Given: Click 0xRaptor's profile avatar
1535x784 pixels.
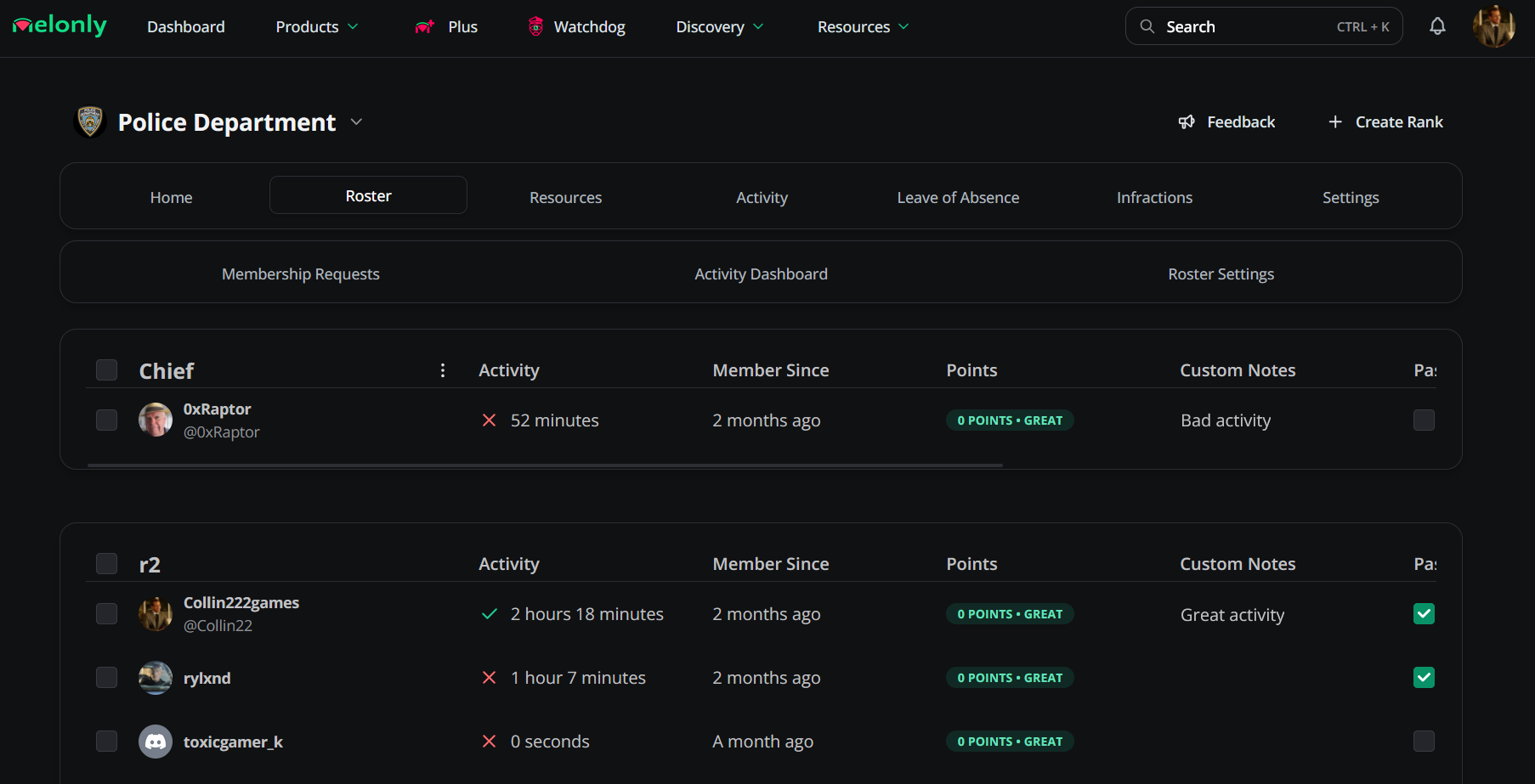Looking at the screenshot, I should click(x=156, y=420).
